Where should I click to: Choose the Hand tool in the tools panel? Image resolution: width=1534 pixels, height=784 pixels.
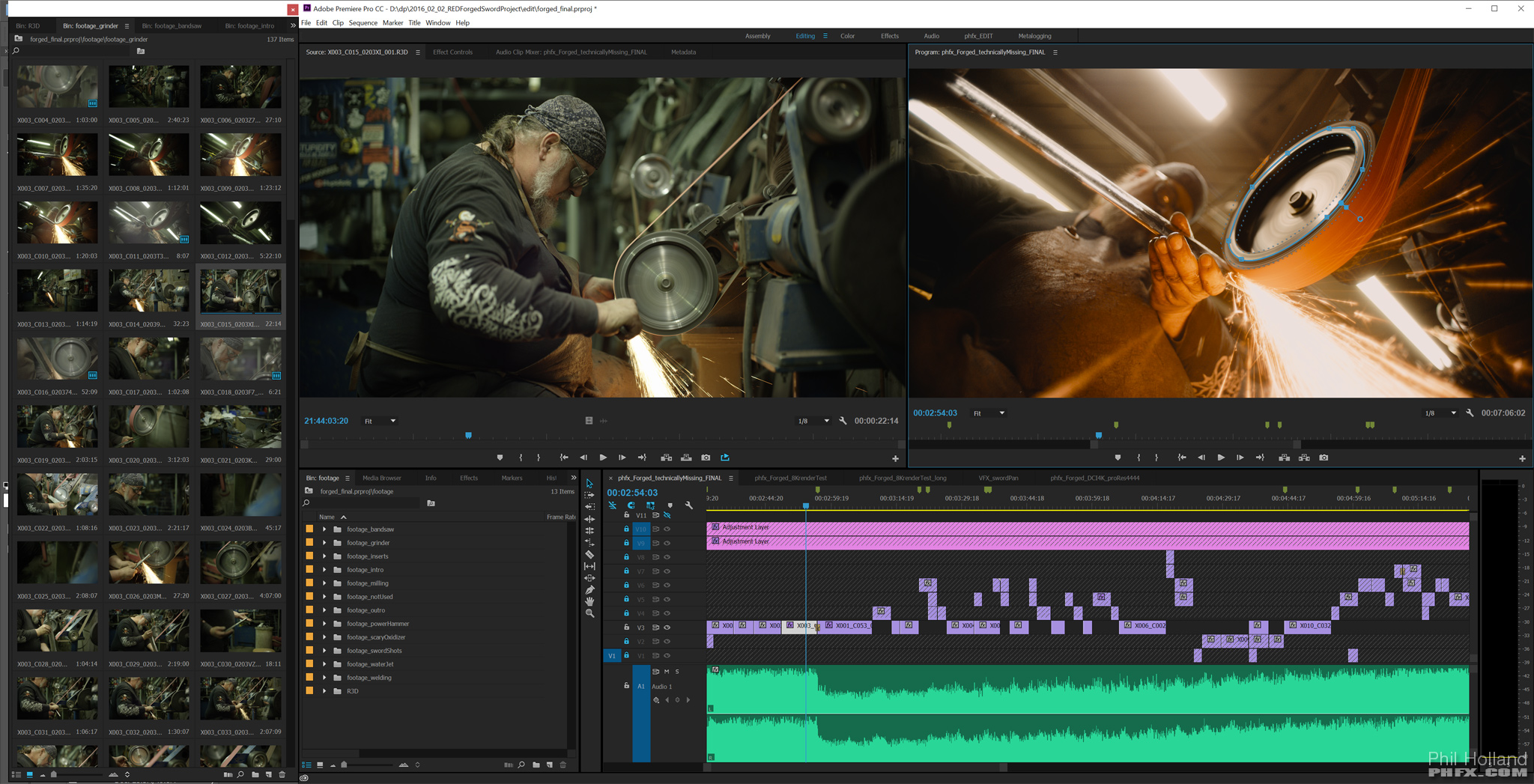pyautogui.click(x=589, y=601)
